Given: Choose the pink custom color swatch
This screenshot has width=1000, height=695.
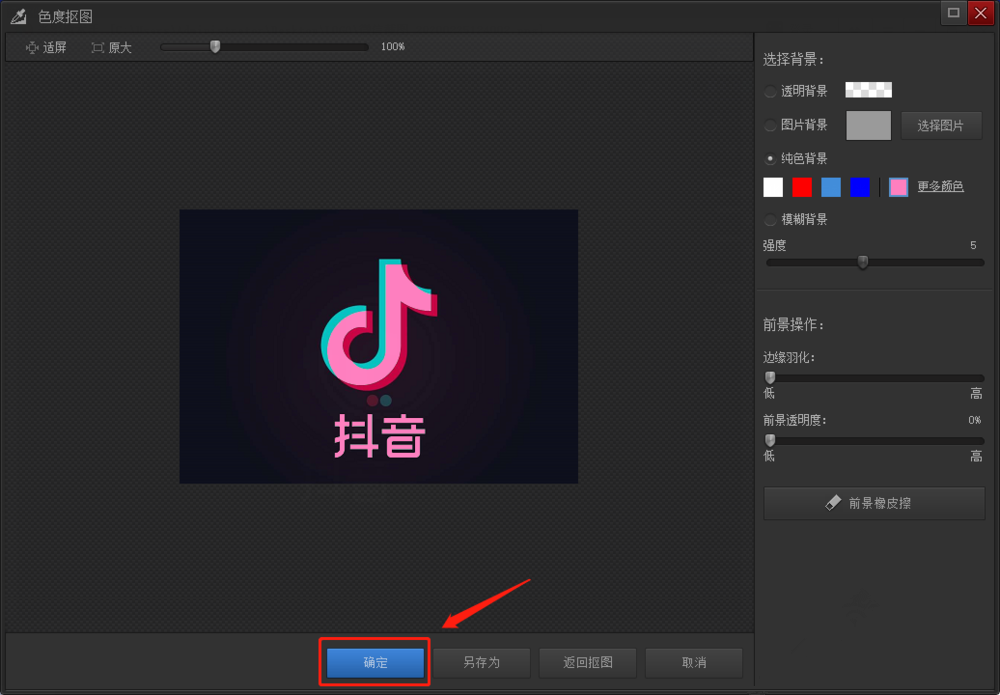Looking at the screenshot, I should pos(898,187).
